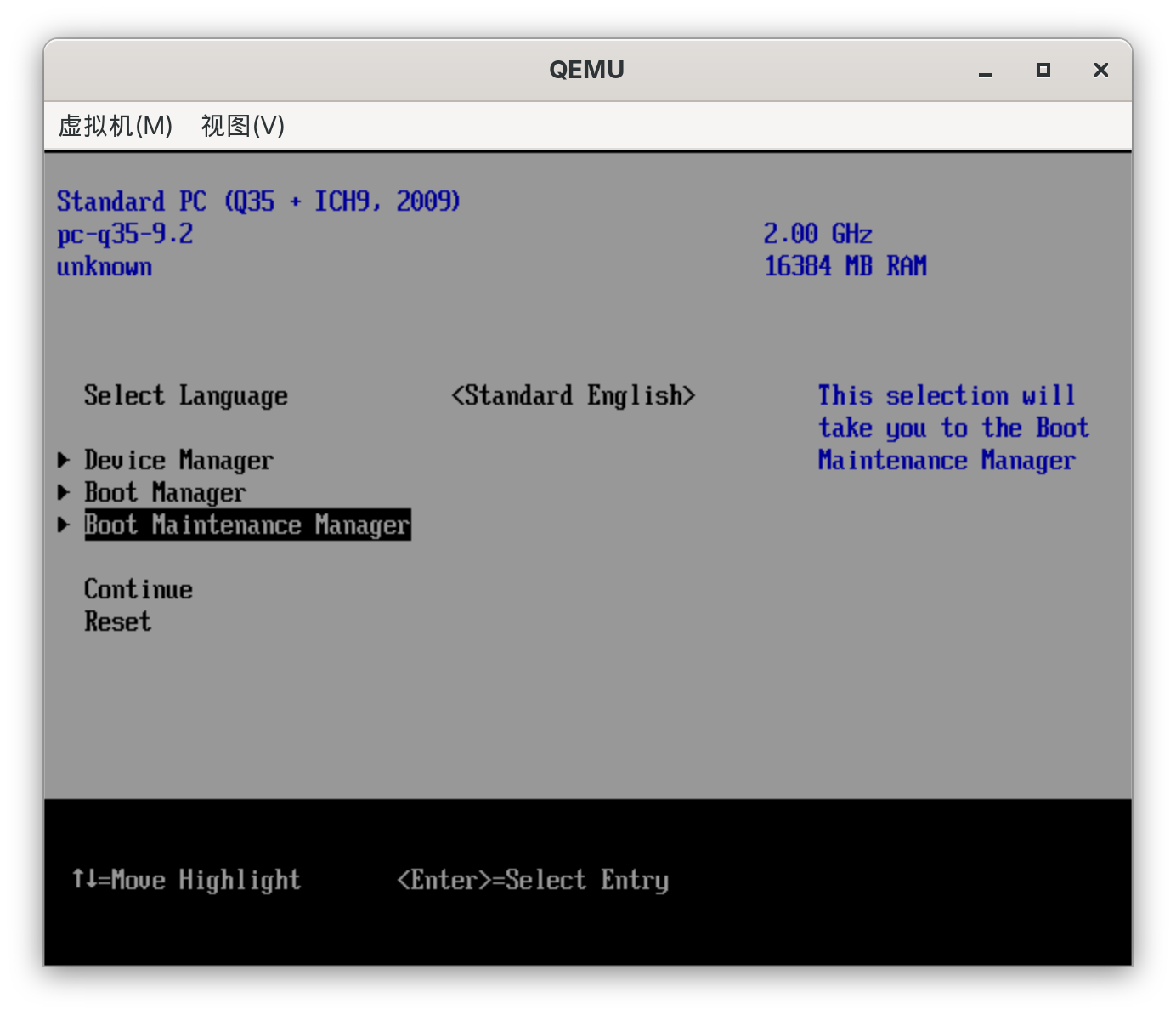The width and height of the screenshot is (1176, 1015).
Task: Change the <Standard English> language value
Action: [574, 395]
